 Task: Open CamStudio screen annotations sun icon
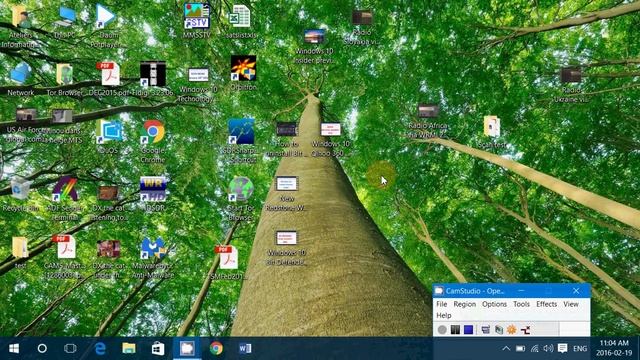click(x=511, y=329)
